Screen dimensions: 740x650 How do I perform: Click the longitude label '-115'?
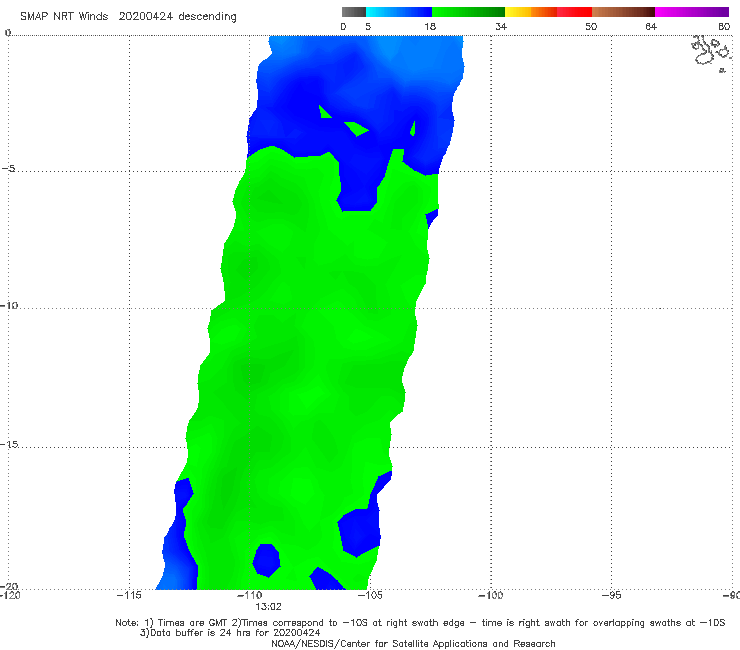(x=129, y=595)
